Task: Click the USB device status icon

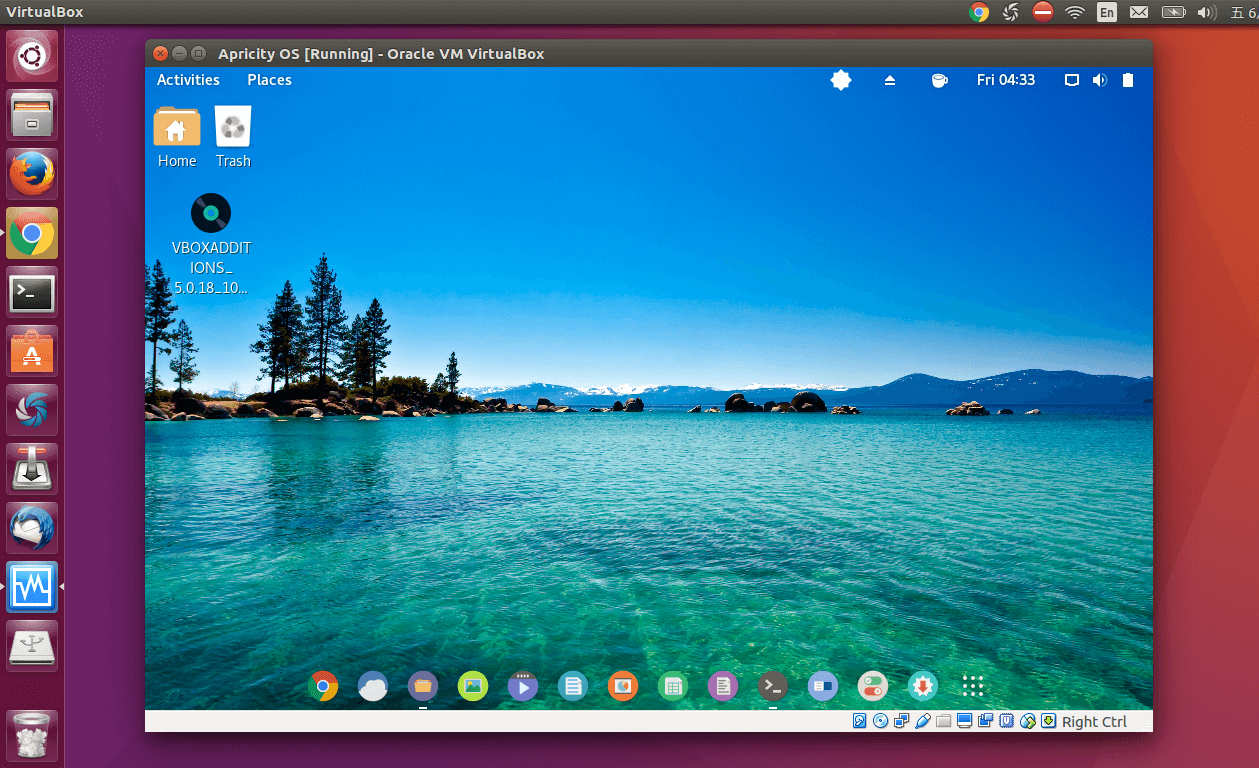Action: pyautogui.click(x=923, y=721)
